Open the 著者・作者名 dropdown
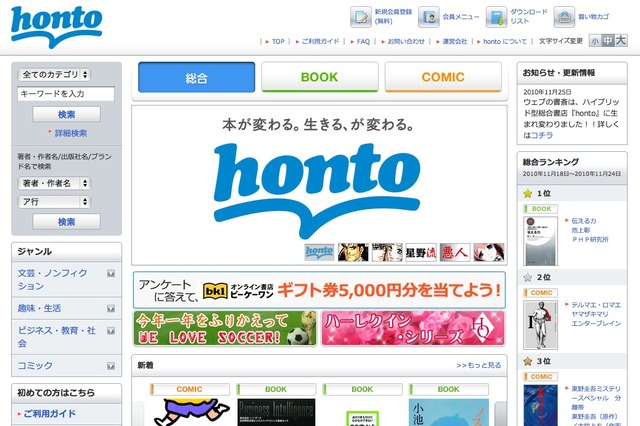Screen dimensions: 640x426 tap(54, 183)
